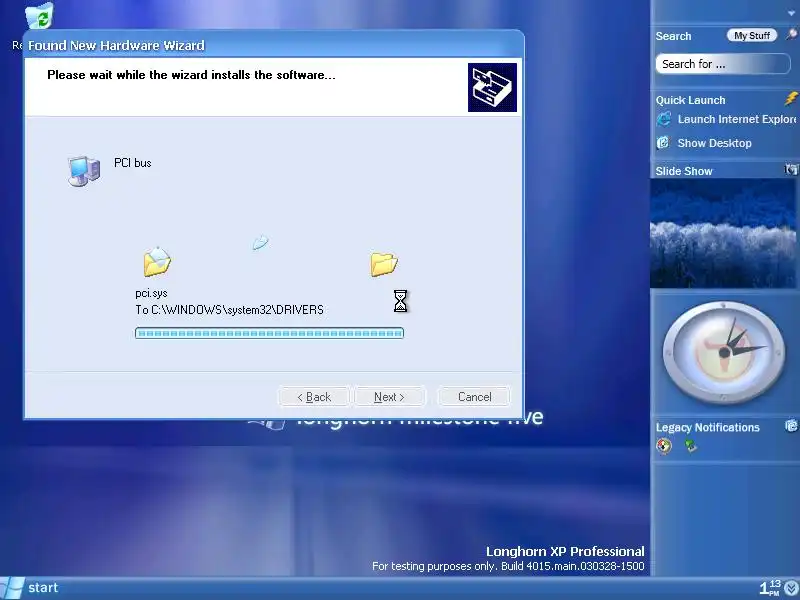Click the Quick Launch section header
The width and height of the screenshot is (800, 600).
point(690,100)
